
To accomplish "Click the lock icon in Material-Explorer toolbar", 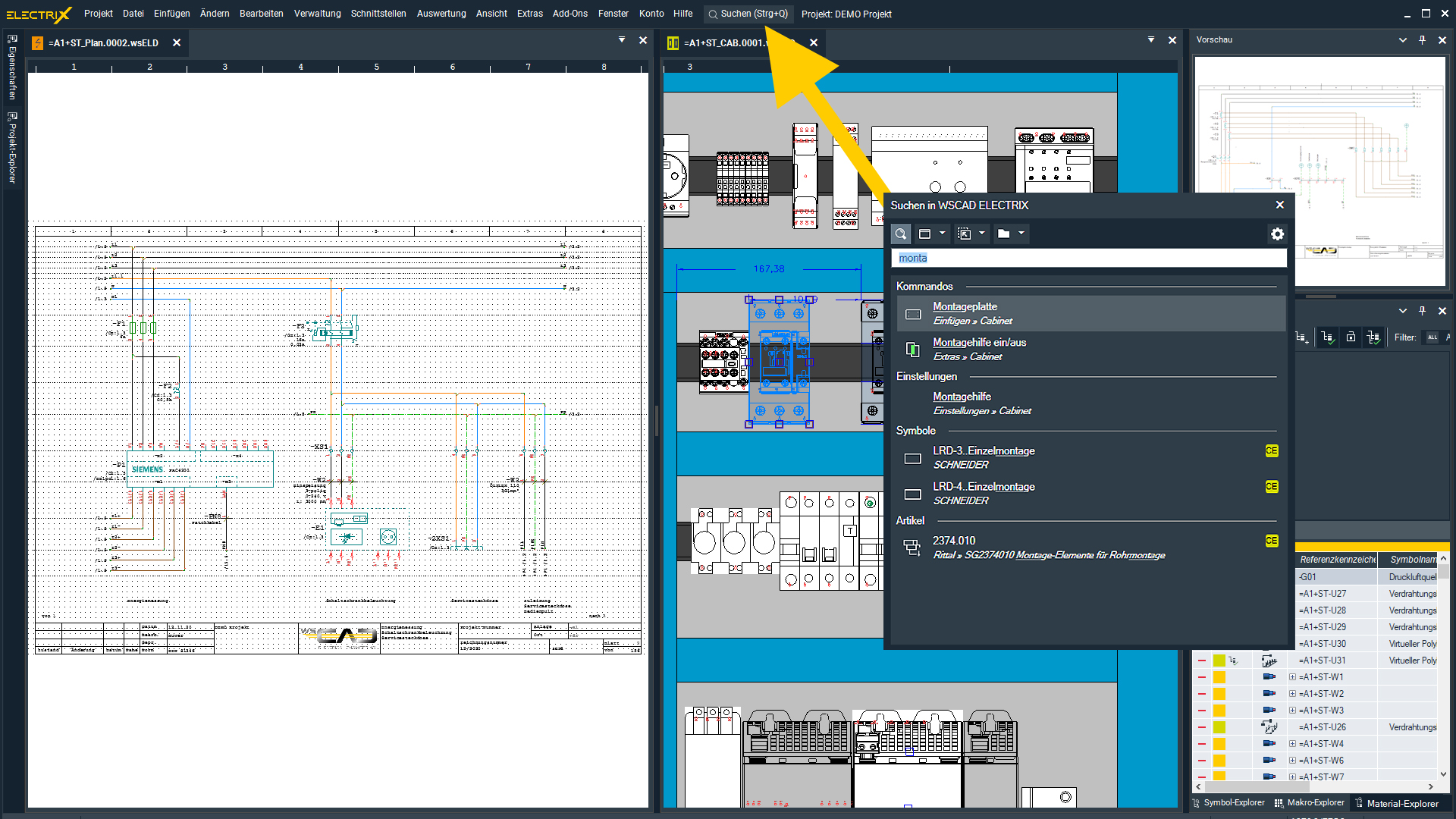I will [x=1351, y=337].
